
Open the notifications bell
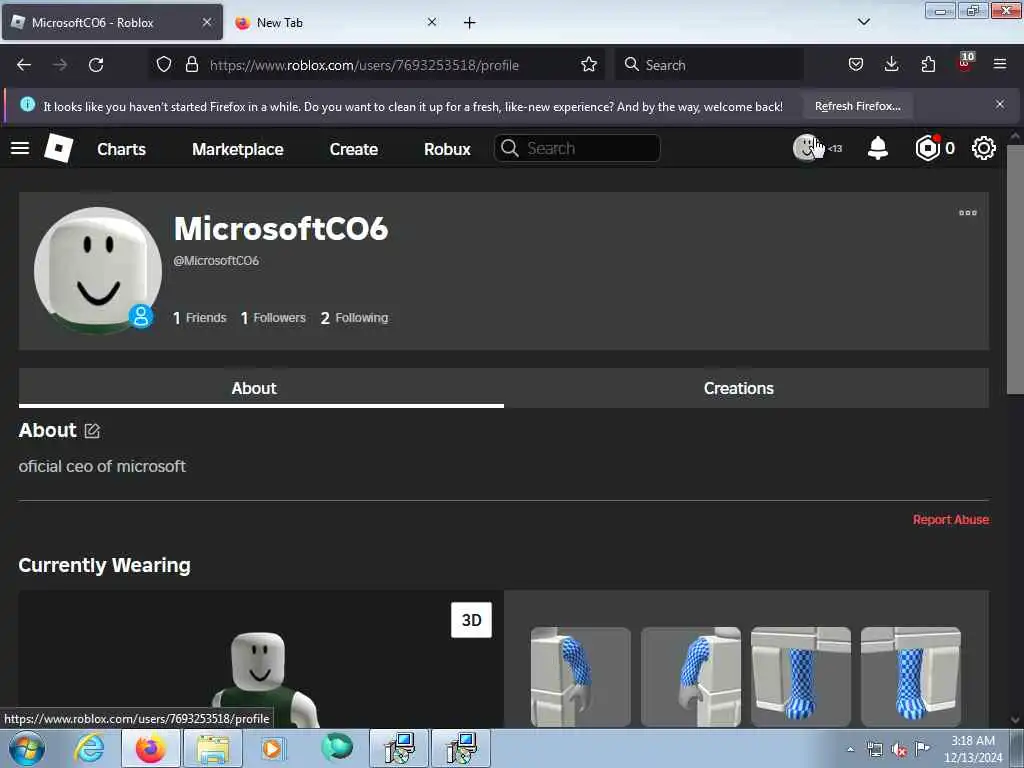(878, 148)
